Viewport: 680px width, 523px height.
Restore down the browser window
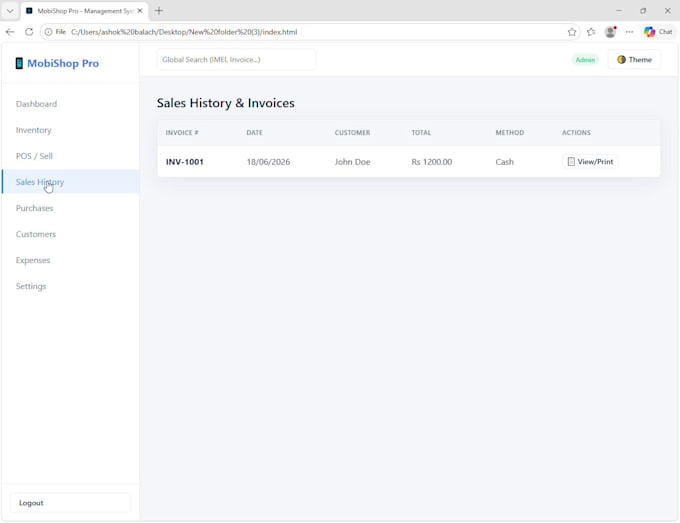click(643, 11)
